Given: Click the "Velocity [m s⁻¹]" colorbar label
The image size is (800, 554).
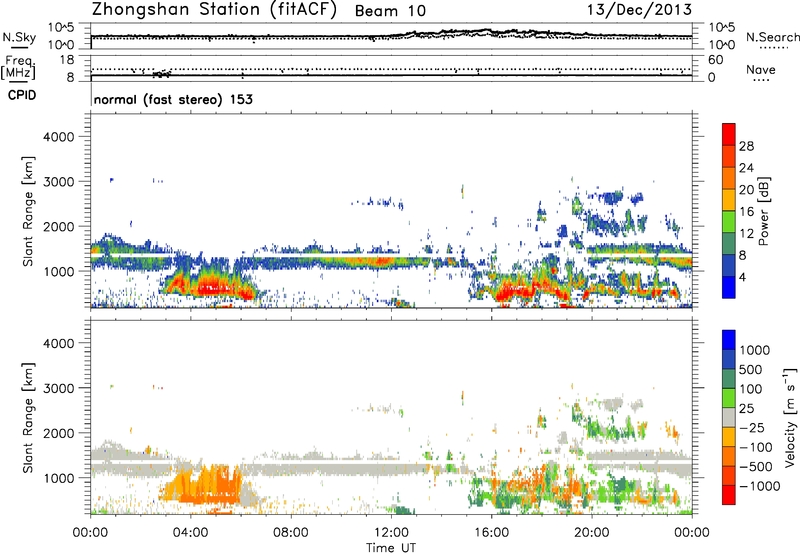Looking at the screenshot, I should 790,417.
